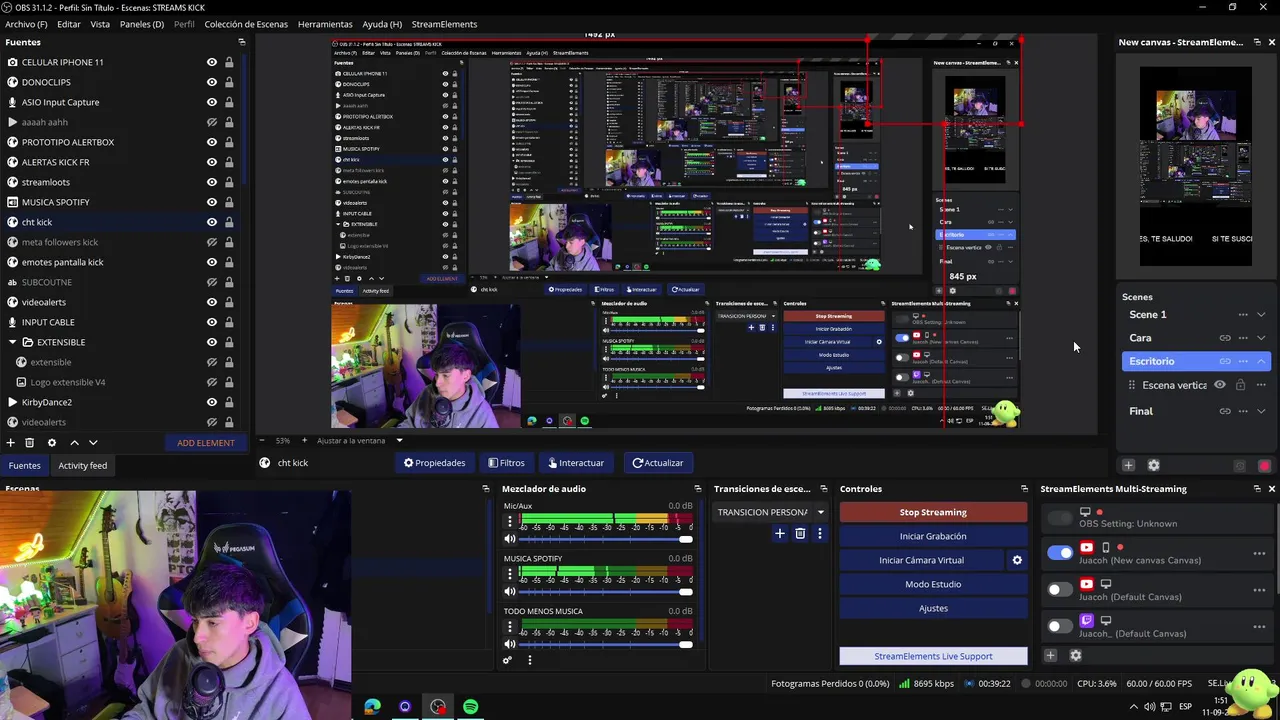
Task: Enable YouTube Juacoh Default Canvas toggle
Action: click(x=1059, y=589)
